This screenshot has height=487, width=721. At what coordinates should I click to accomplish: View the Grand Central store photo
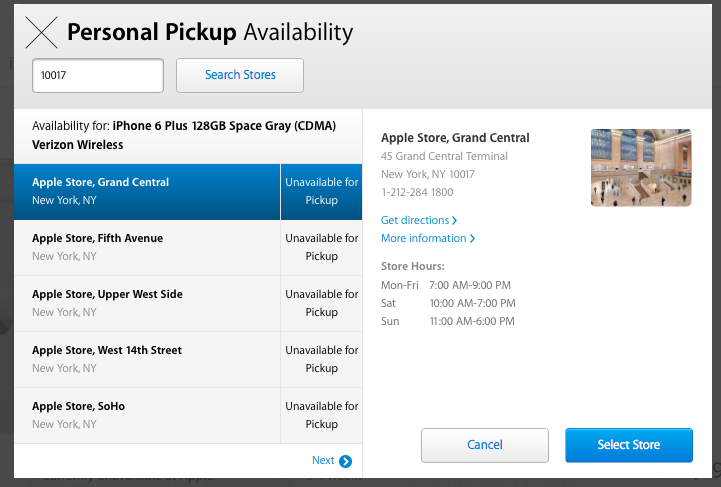click(641, 167)
